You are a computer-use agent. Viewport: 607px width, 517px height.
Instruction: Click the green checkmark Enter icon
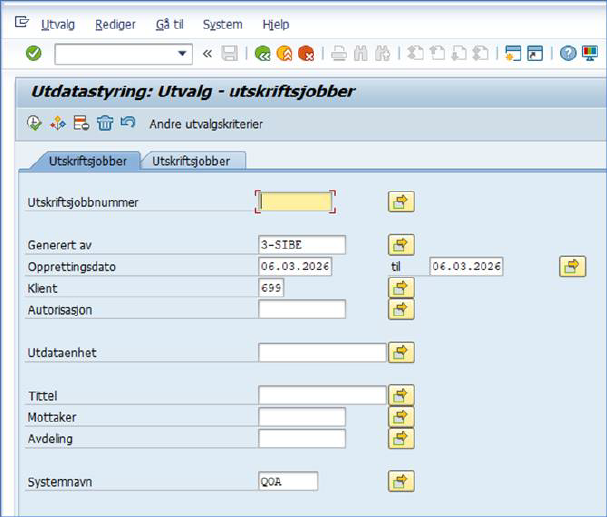click(x=34, y=53)
